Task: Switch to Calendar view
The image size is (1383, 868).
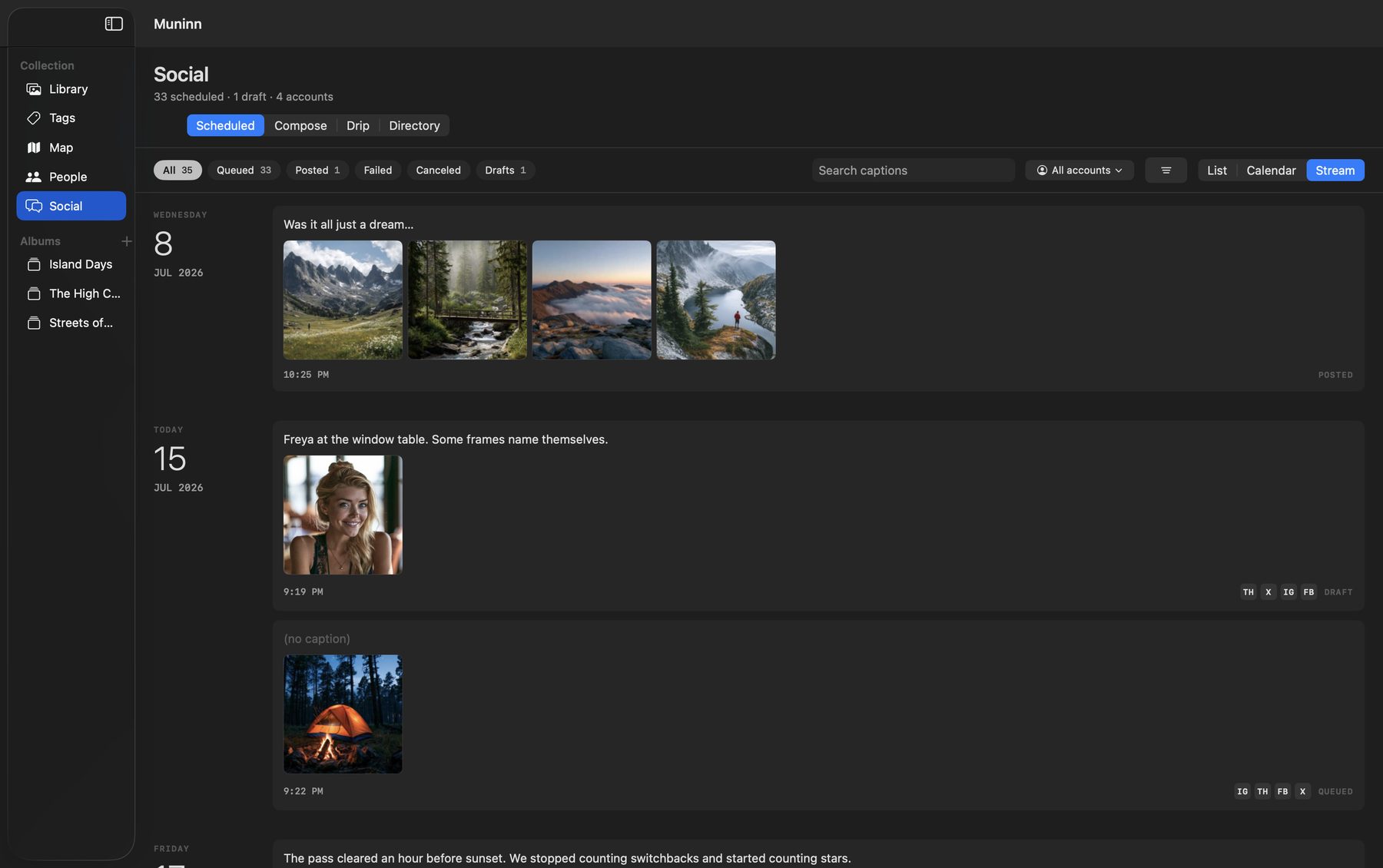Action: (1271, 170)
